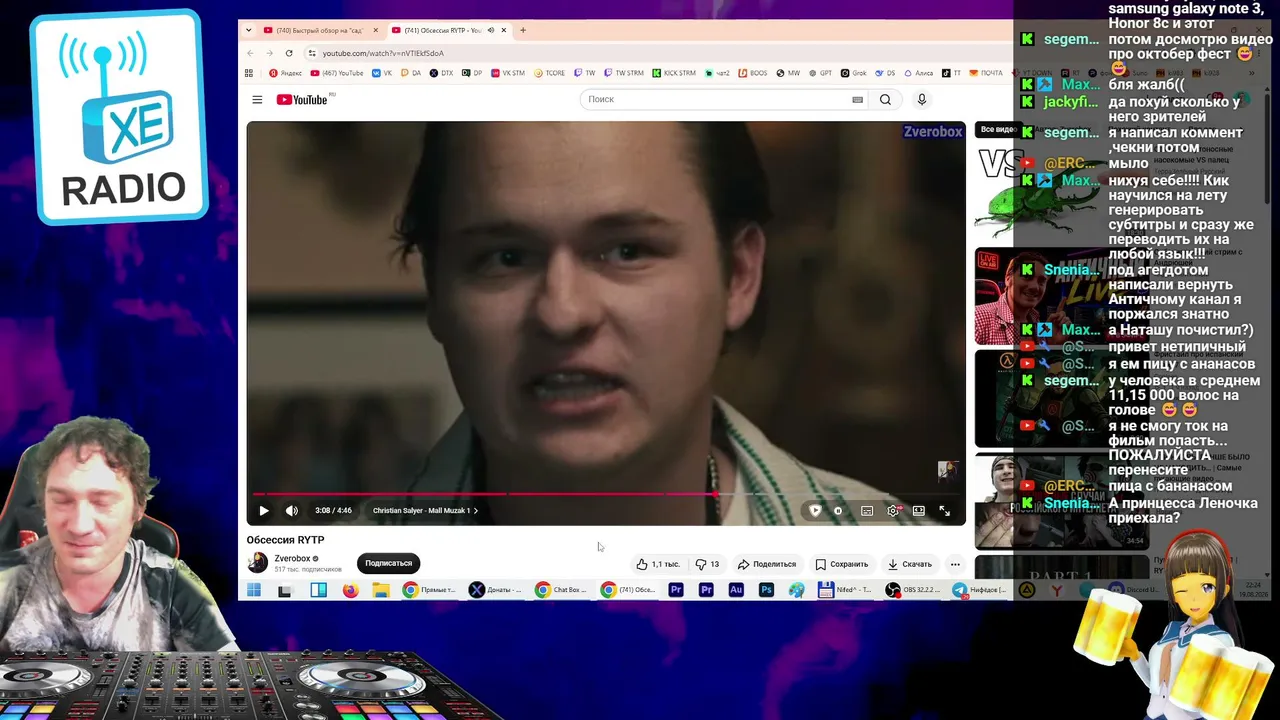Close the 'Обсессия RYTP' tab

503,30
